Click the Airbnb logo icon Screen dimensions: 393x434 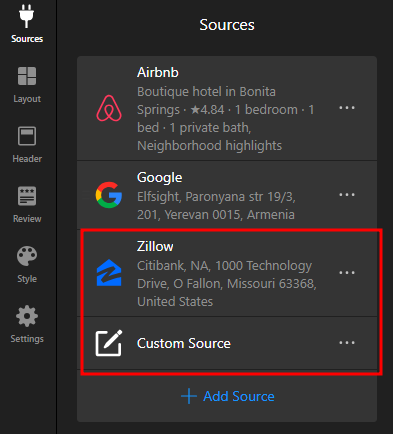[x=109, y=108]
